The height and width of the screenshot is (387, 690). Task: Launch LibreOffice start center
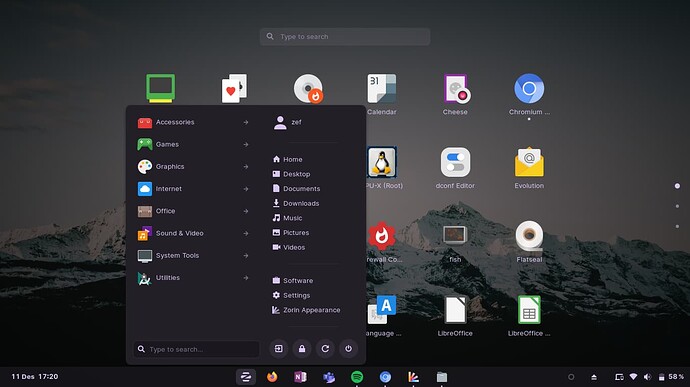(x=455, y=310)
